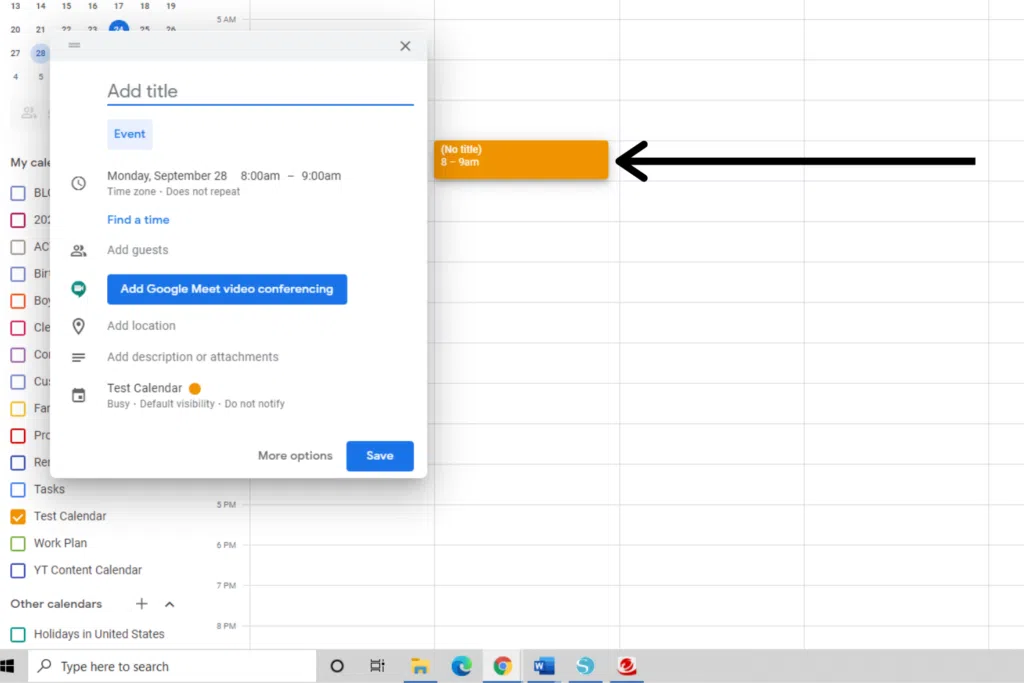Open Microsoft Edge from the taskbar
Viewport: 1024px width, 683px height.
[461, 666]
